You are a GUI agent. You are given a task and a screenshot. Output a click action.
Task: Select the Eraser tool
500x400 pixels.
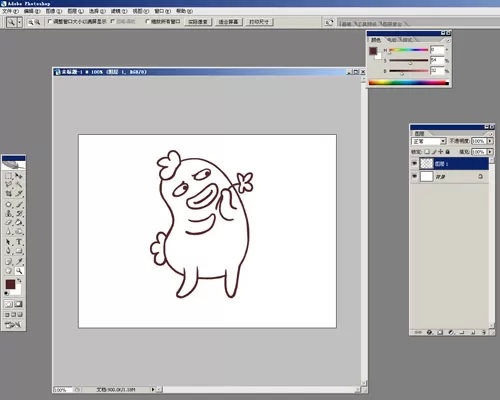(x=9, y=223)
